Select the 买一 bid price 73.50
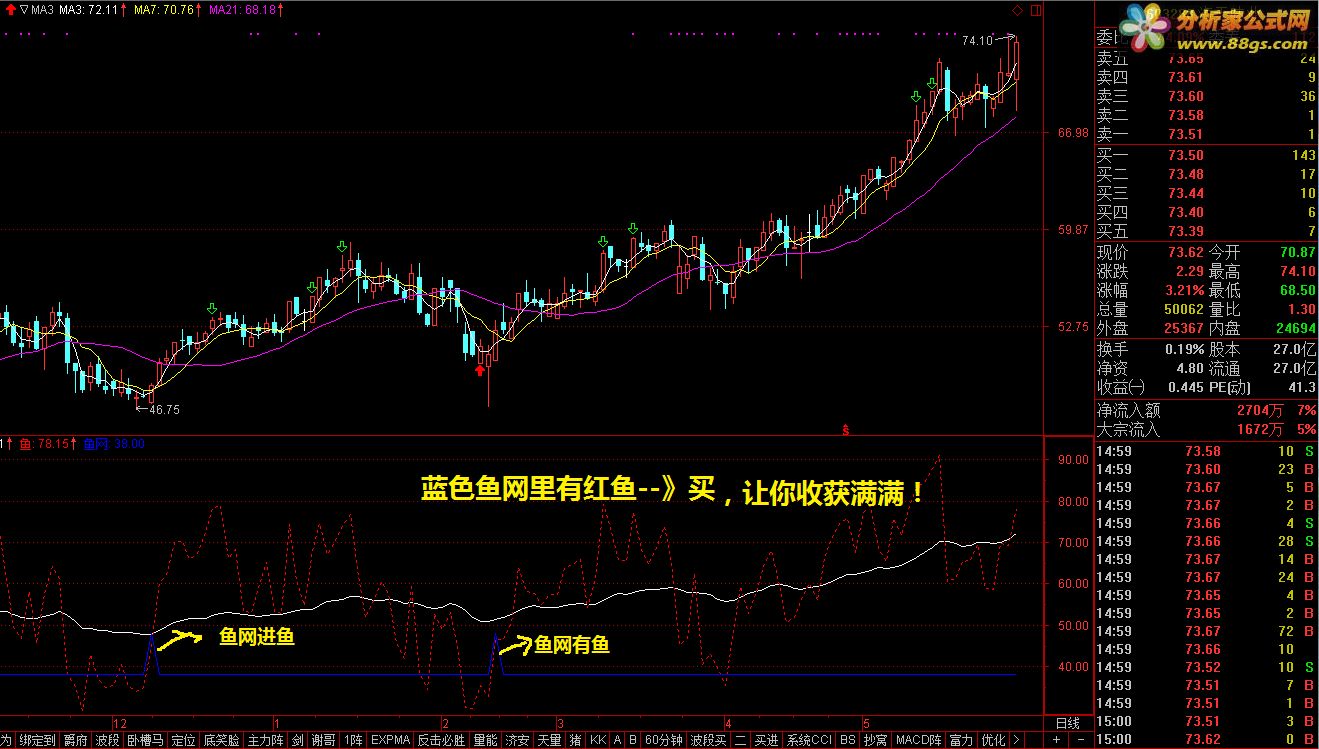Viewport: 1319px width, 749px height. tap(1185, 155)
